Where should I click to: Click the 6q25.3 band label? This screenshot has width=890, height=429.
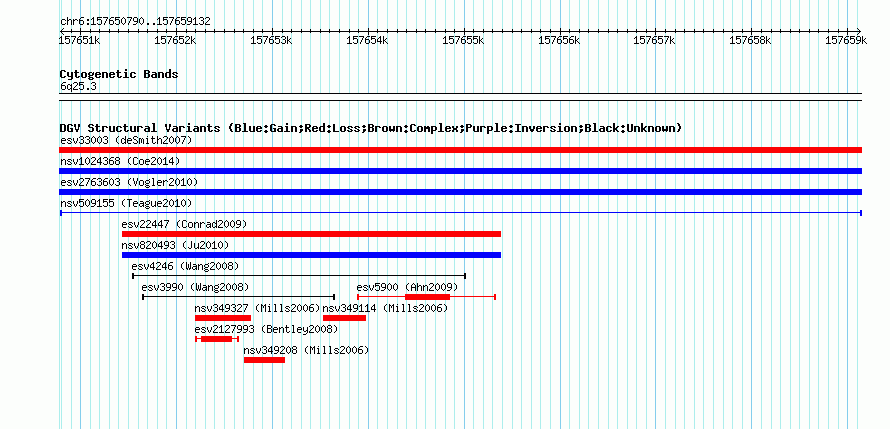coord(78,86)
